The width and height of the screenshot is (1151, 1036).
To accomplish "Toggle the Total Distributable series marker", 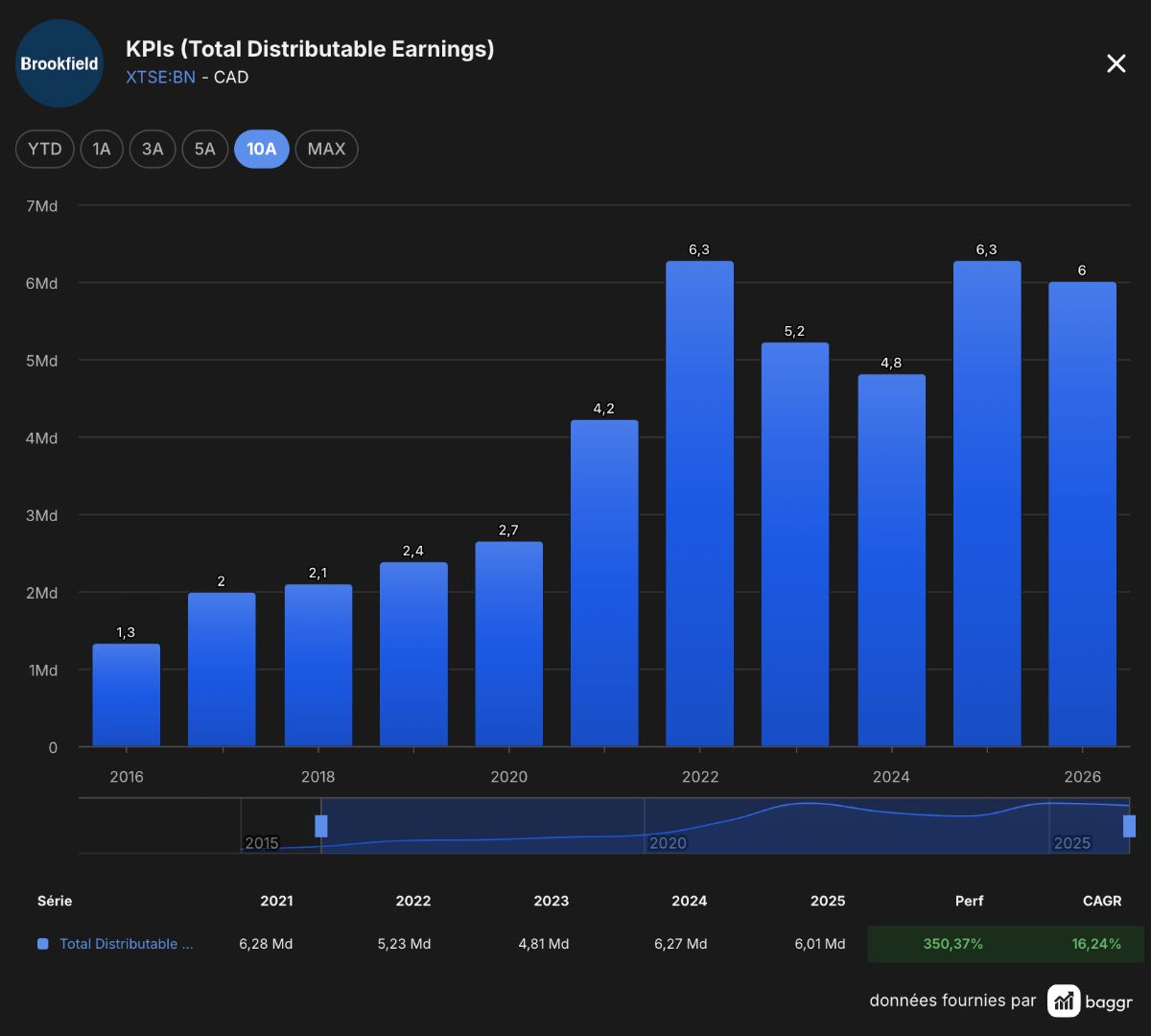I will pos(42,944).
